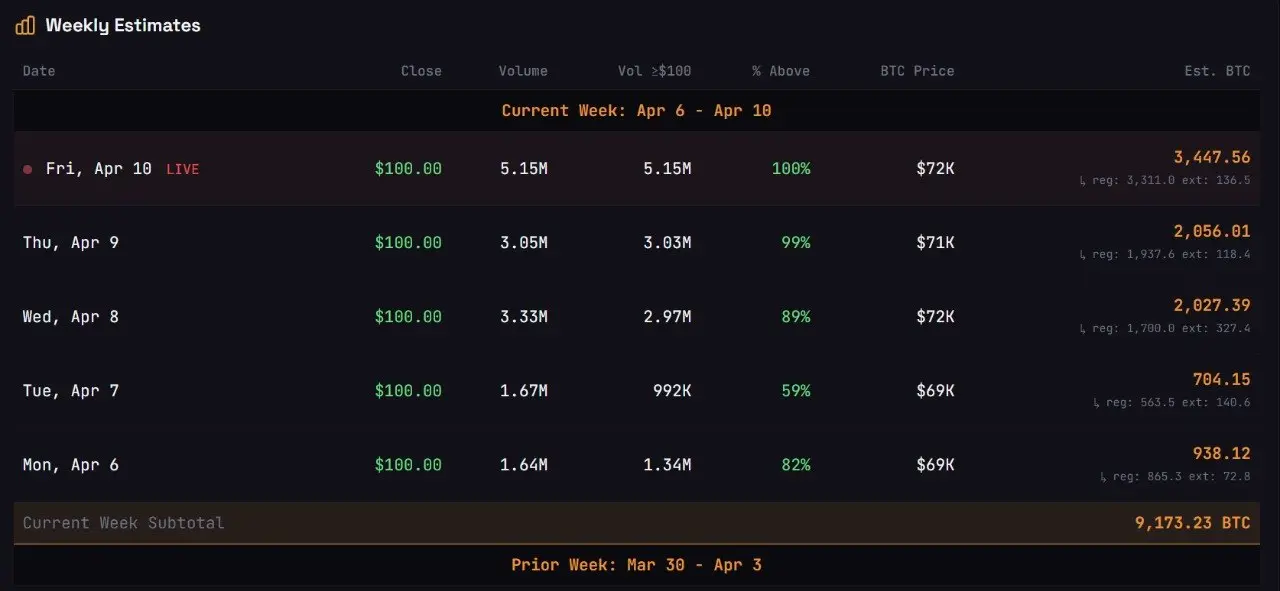The height and width of the screenshot is (591, 1280).
Task: Select the Thu, Apr 9 row
Action: (637, 243)
